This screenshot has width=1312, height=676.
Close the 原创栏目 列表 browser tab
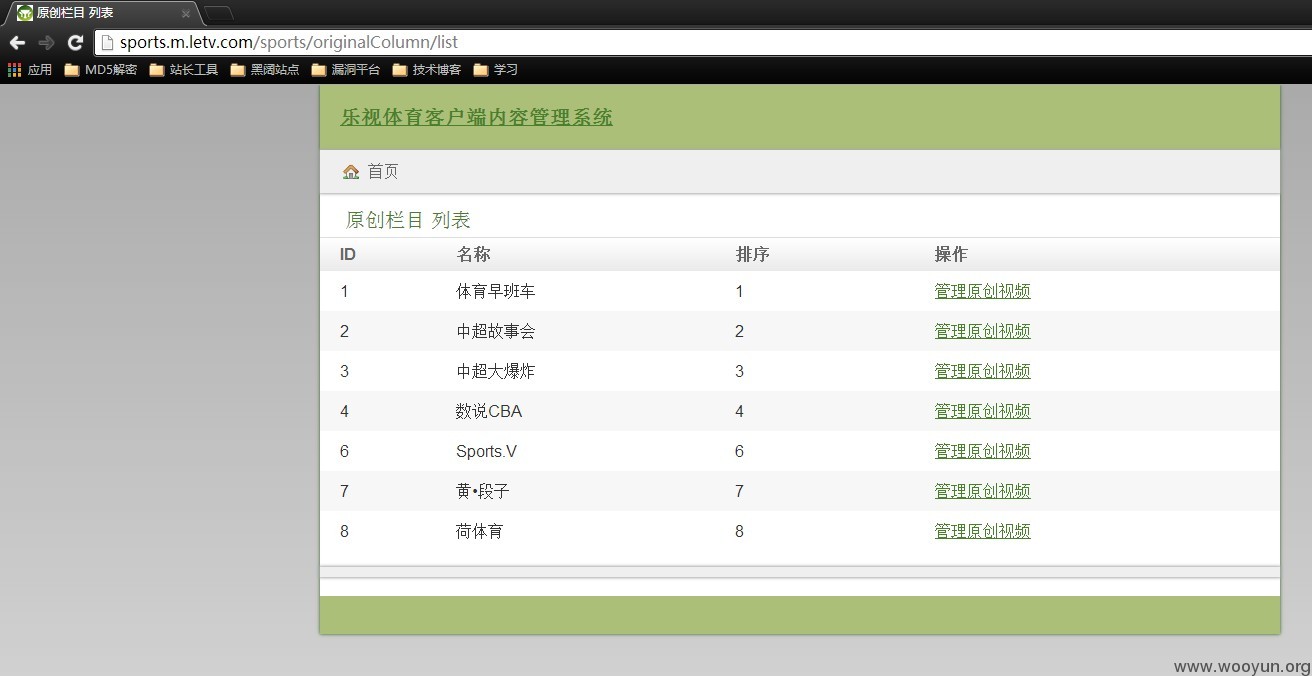(185, 14)
